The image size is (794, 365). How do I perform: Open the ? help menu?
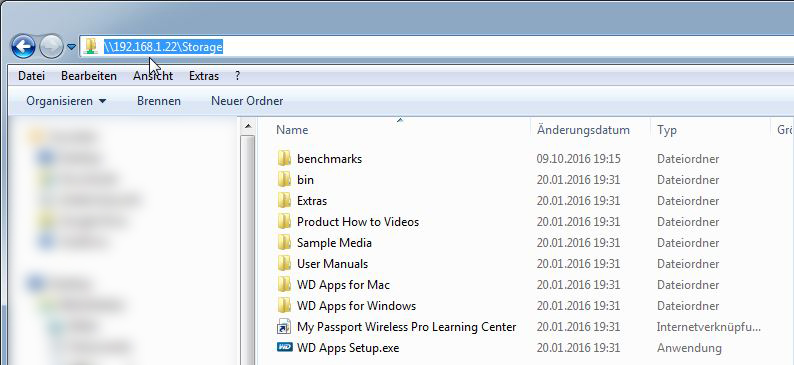(237, 76)
